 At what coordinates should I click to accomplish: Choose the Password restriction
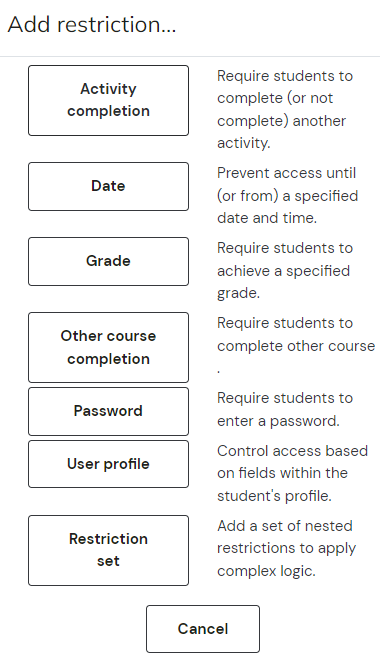tap(108, 411)
